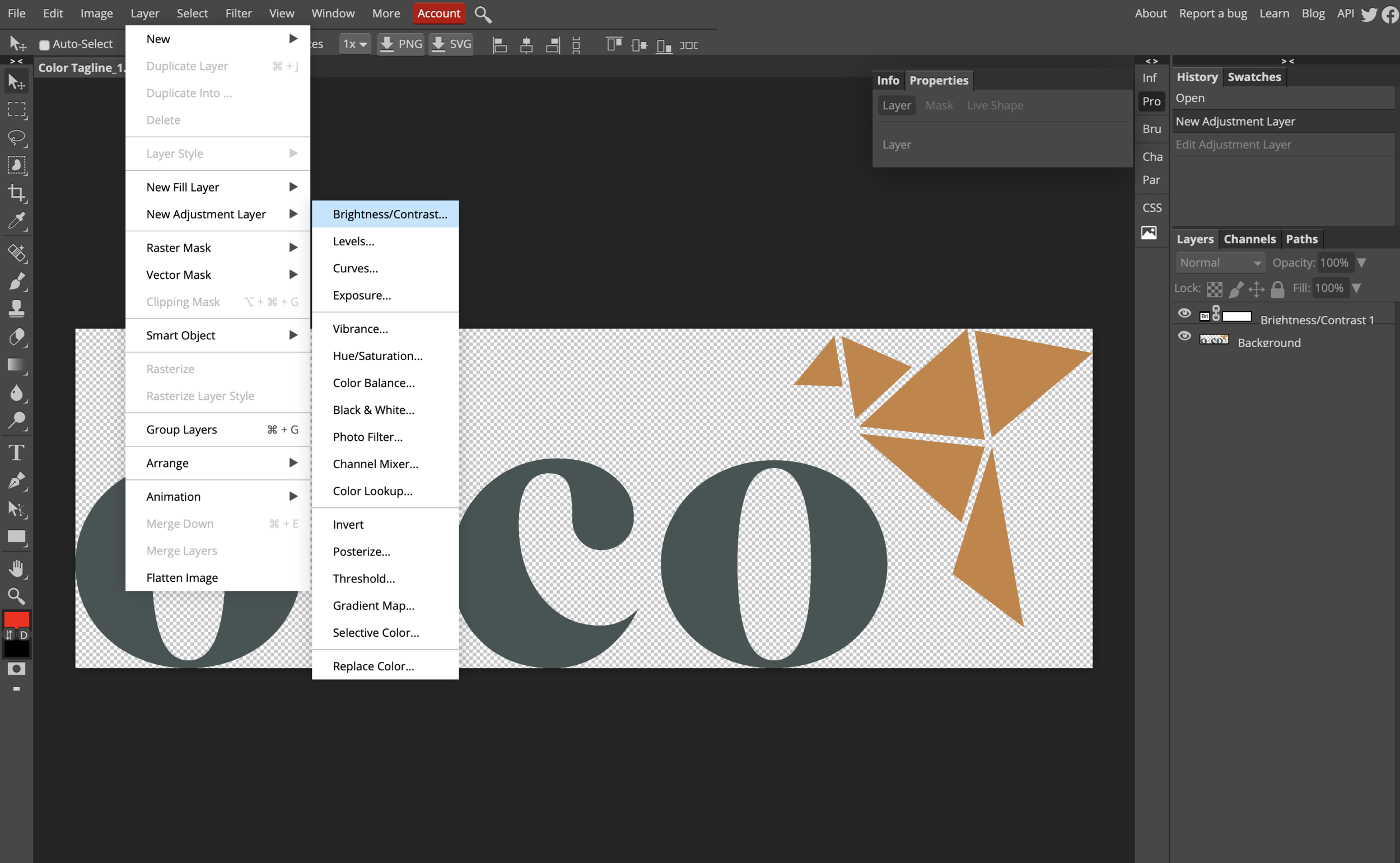
Task: Open the zoom level 1x dropdown
Action: coord(354,44)
